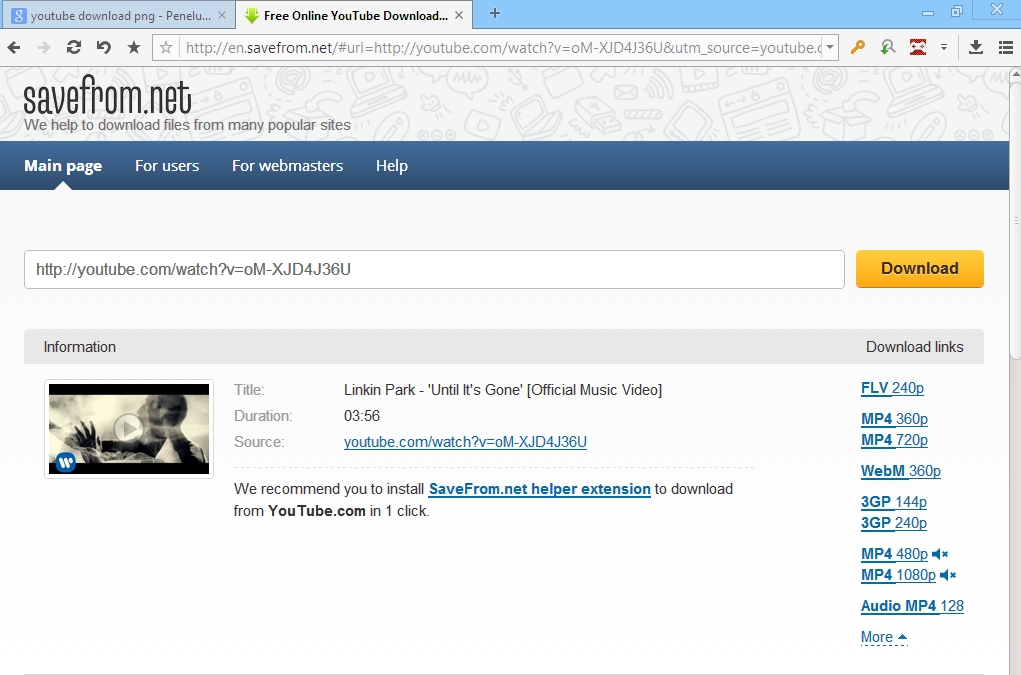The image size is (1021, 675).
Task: Click the red extension icon in toolbar
Action: [917, 47]
